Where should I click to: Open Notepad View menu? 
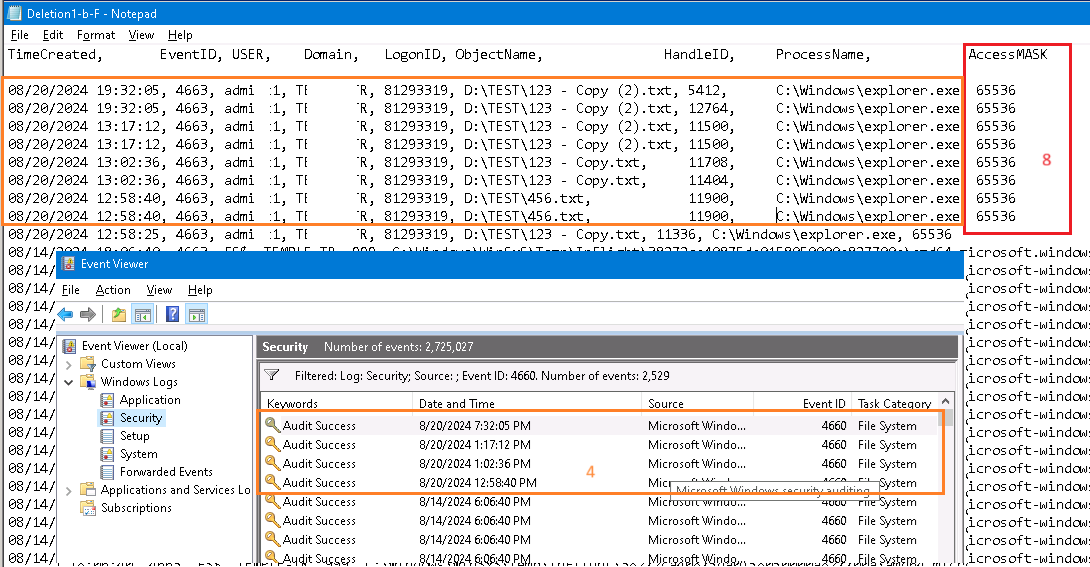(x=141, y=35)
